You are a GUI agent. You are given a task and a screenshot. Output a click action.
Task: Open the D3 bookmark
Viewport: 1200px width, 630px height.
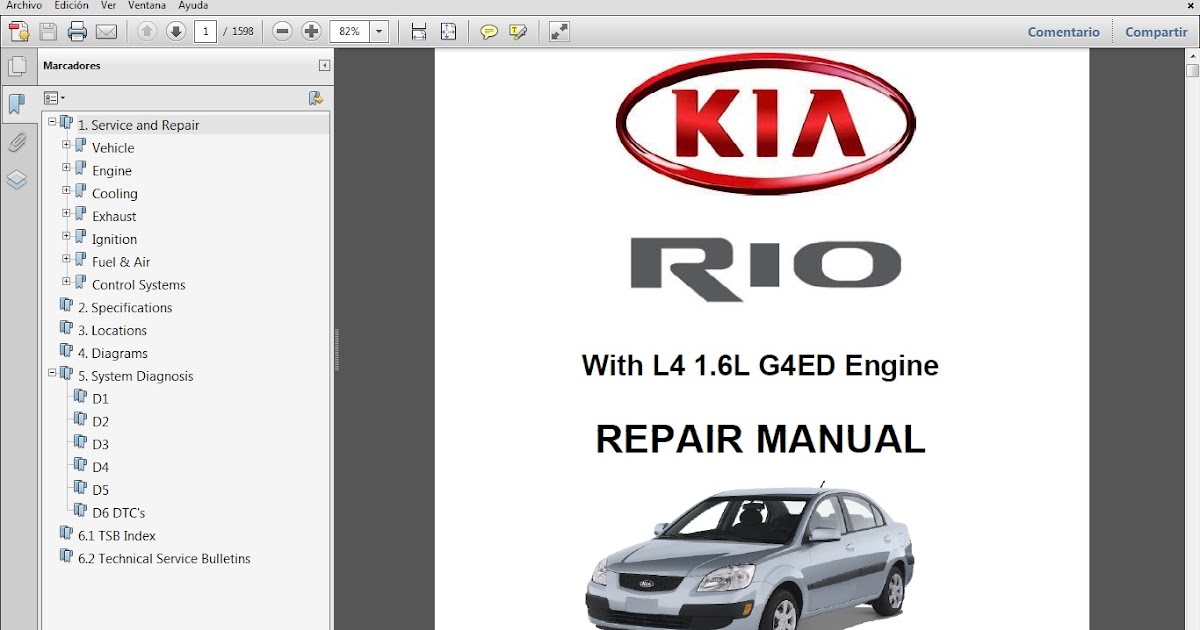tap(100, 444)
